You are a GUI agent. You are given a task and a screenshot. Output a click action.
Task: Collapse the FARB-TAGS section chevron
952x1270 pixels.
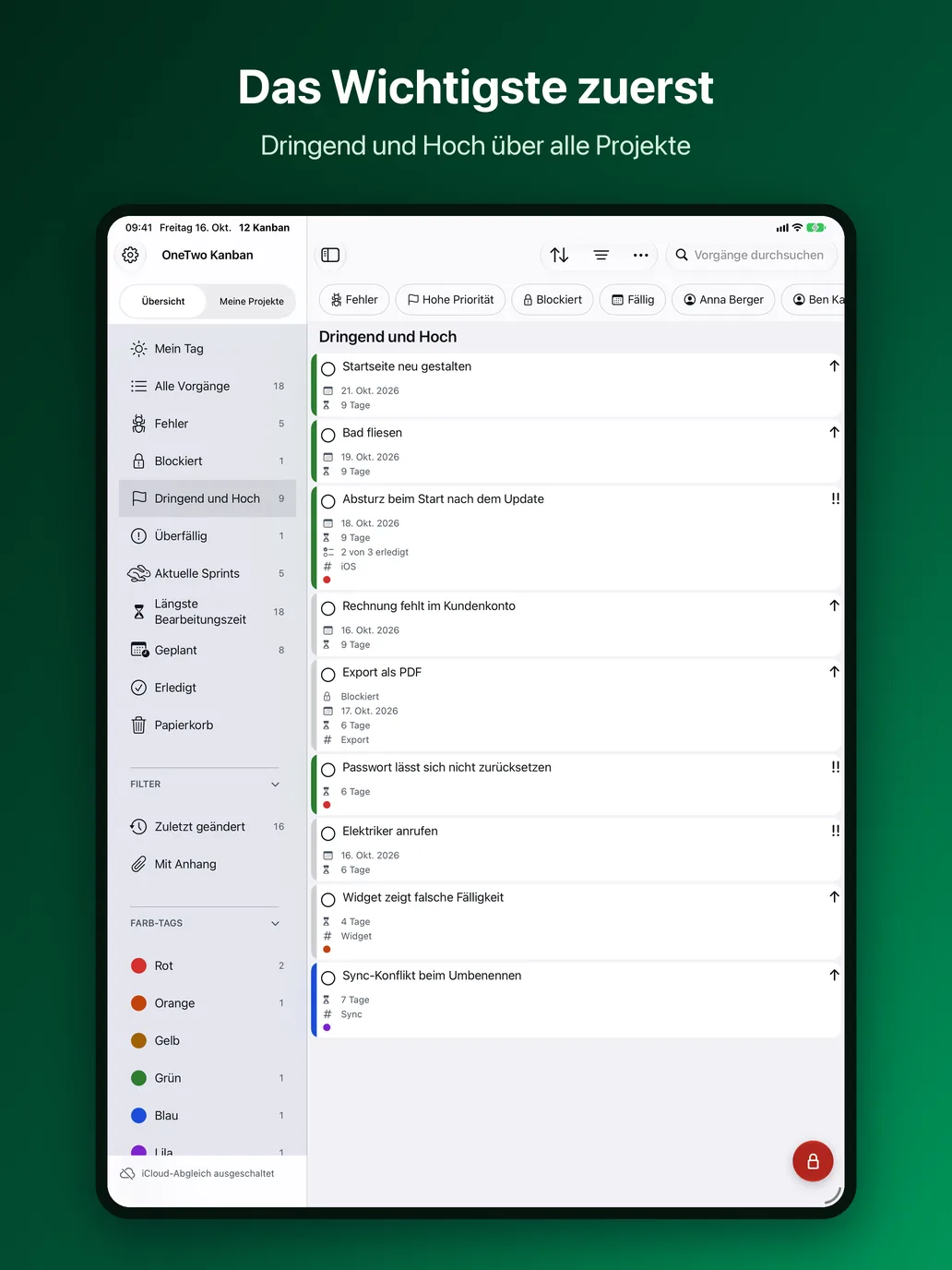coord(275,923)
